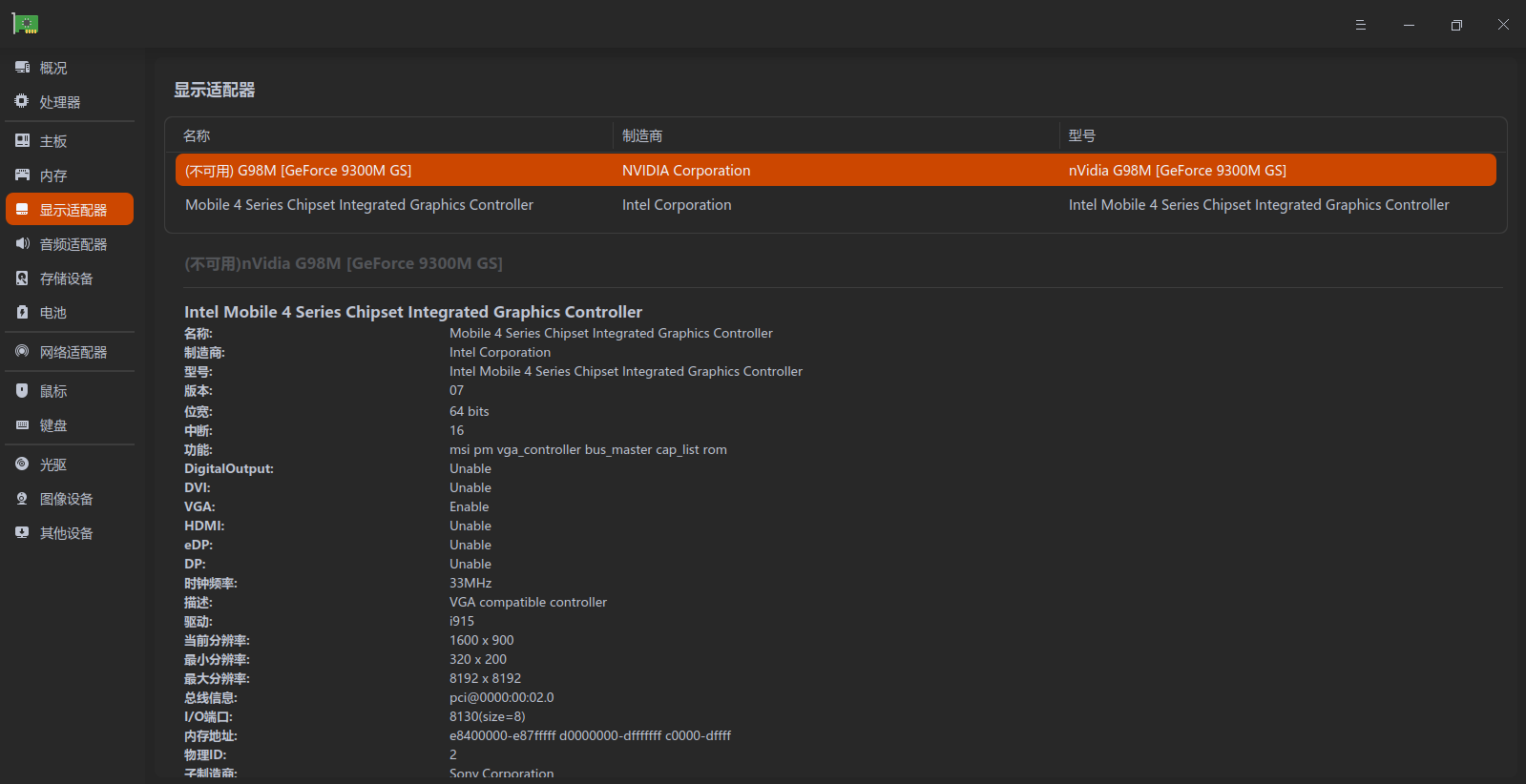Viewport: 1526px width, 784px height.
Task: Open the Audio Adapter (音频适配器) speaker icon
Action: coord(22,244)
